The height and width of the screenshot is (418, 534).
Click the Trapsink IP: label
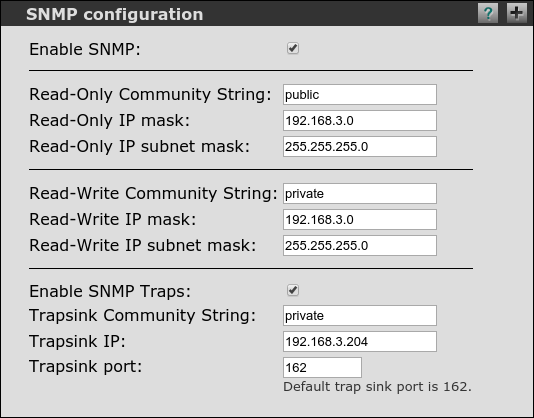(x=77, y=341)
